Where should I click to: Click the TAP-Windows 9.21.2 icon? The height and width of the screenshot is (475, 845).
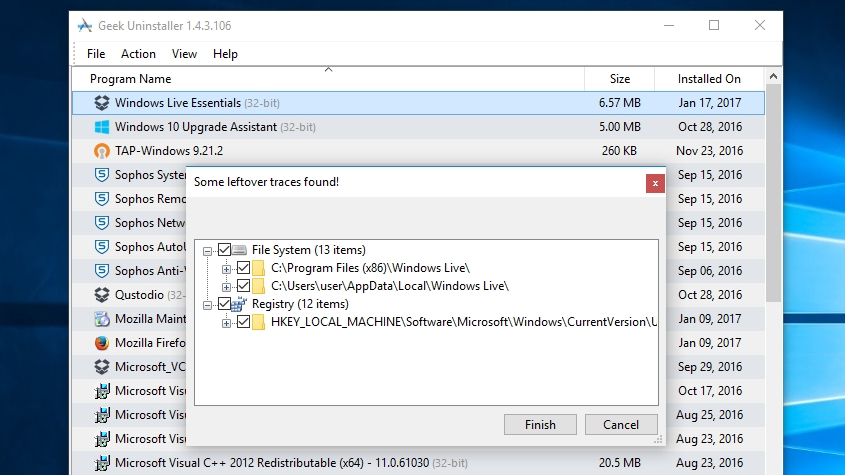point(101,151)
